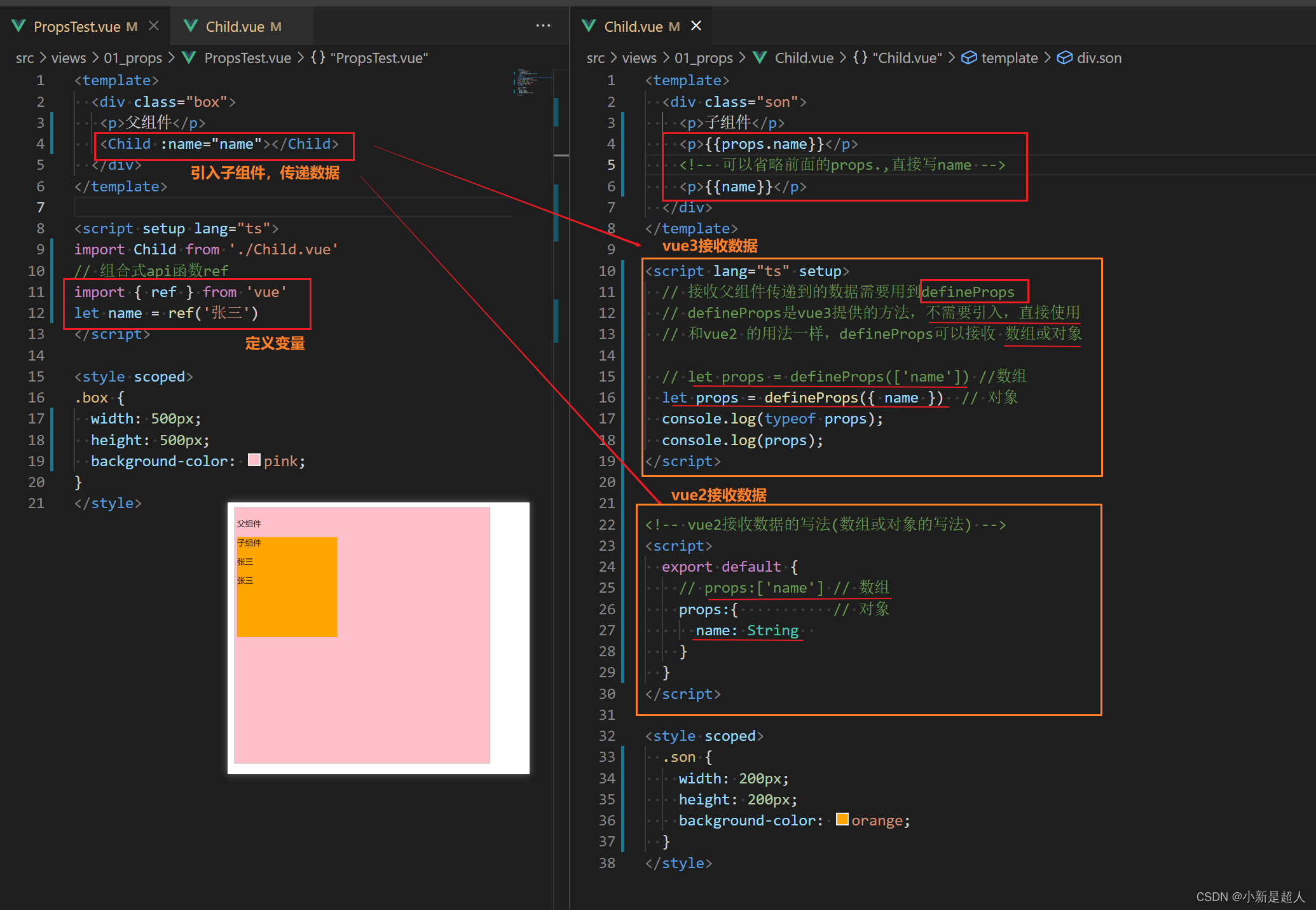Click line number 4 in PropsTest.vue
The height and width of the screenshot is (910, 1316).
[40, 144]
